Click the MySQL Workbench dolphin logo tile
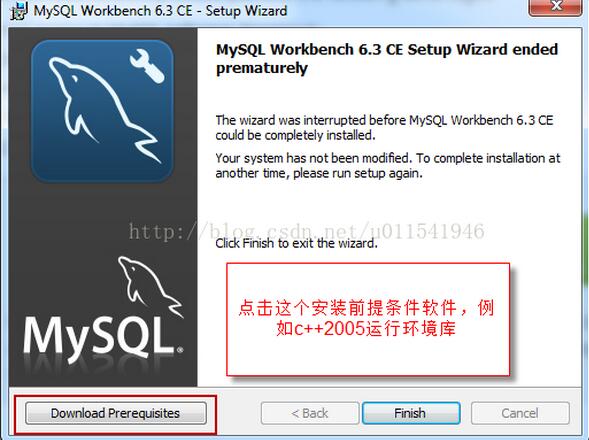The width and height of the screenshot is (589, 440). coord(102,111)
